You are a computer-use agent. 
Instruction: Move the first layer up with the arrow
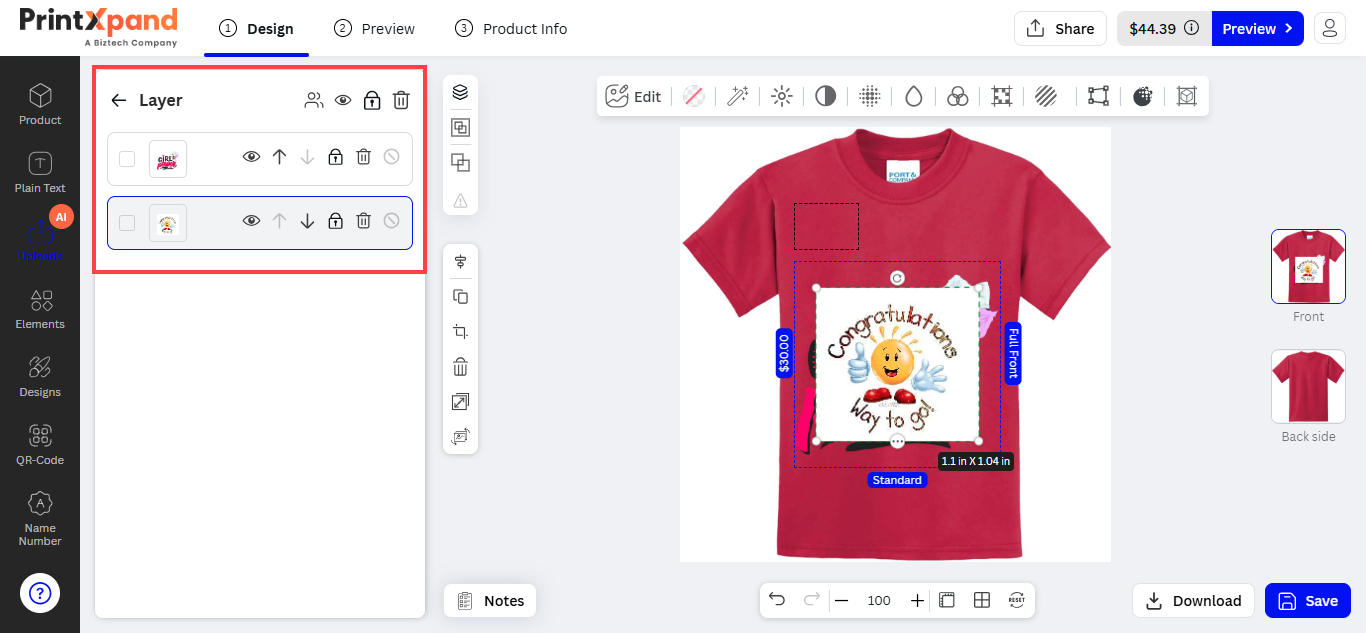[280, 157]
